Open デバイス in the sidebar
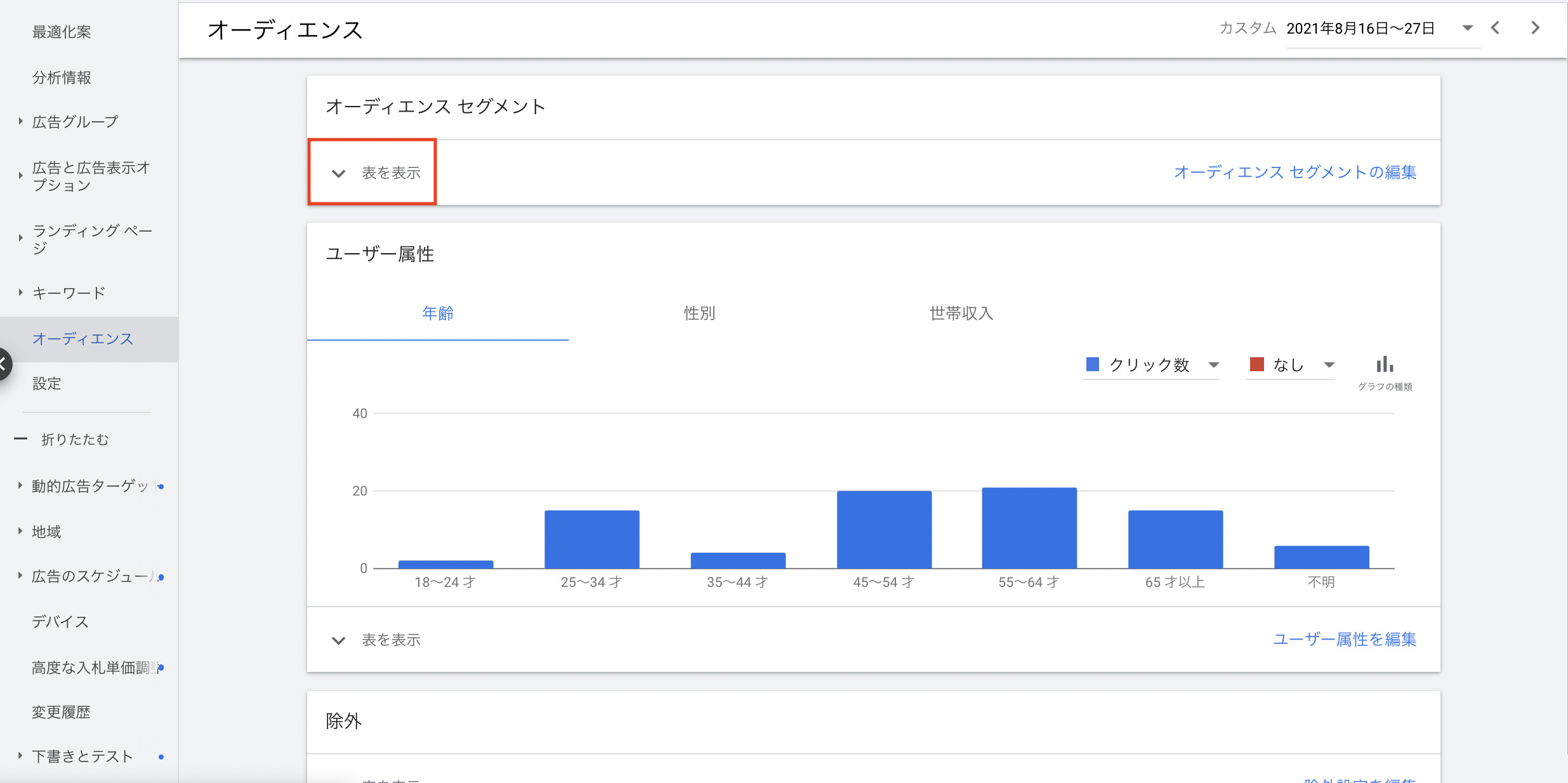 tap(60, 622)
